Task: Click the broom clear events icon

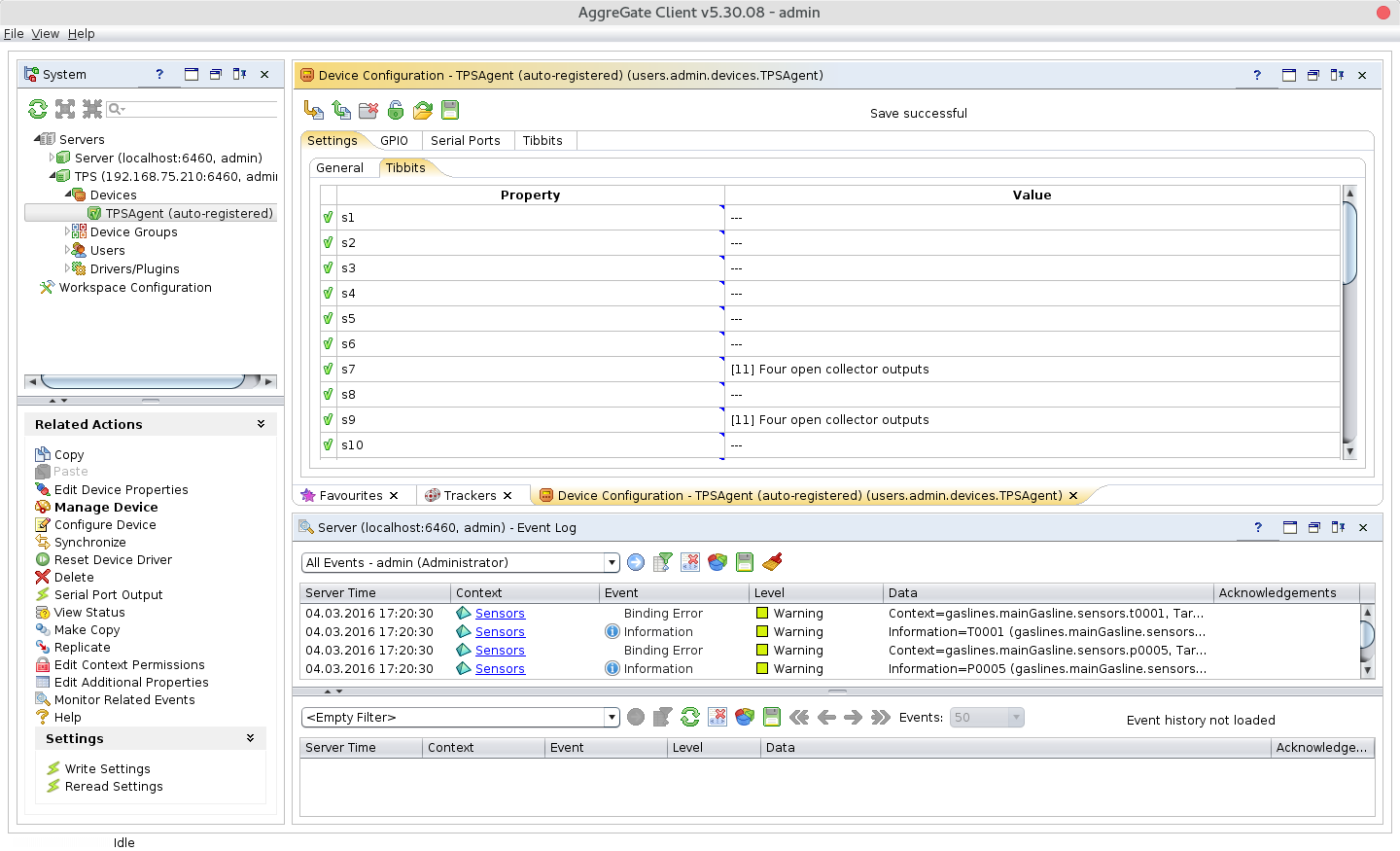Action: click(772, 562)
